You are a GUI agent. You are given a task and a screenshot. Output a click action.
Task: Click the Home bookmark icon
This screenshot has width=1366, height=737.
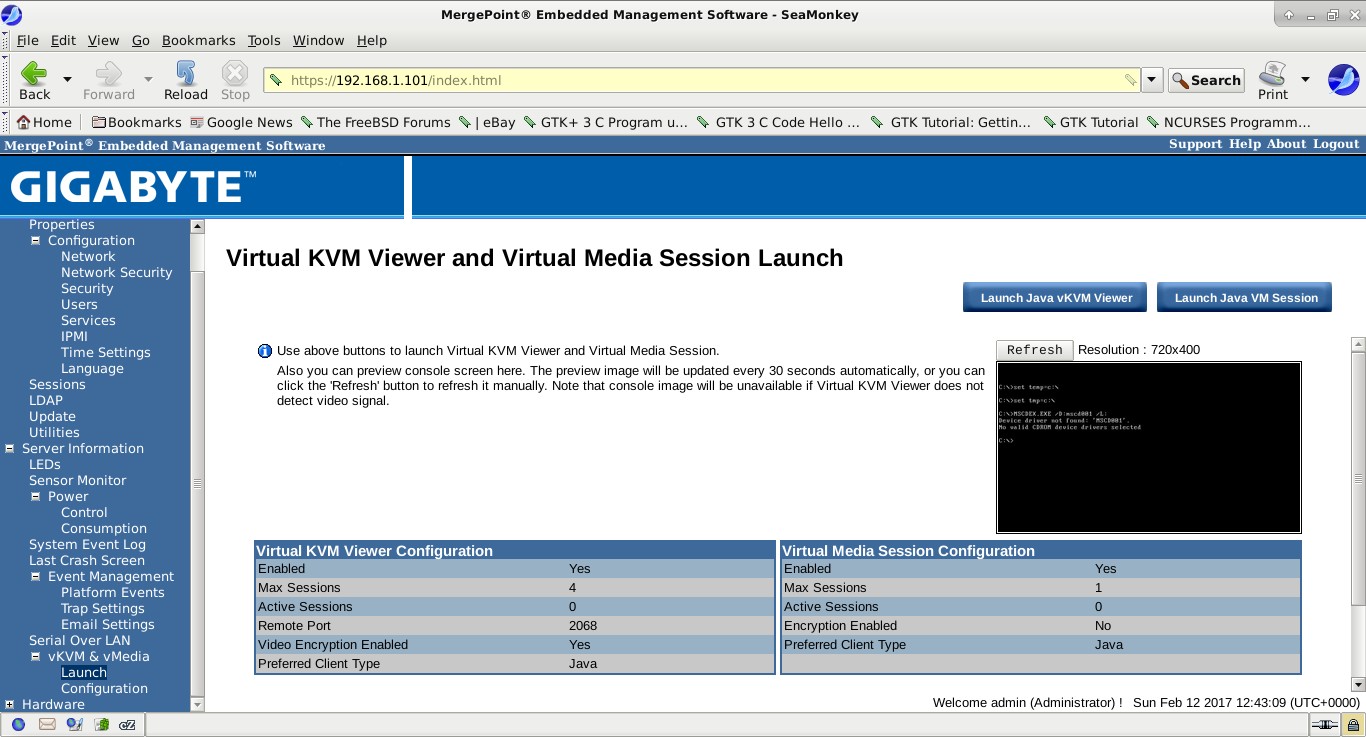25,122
